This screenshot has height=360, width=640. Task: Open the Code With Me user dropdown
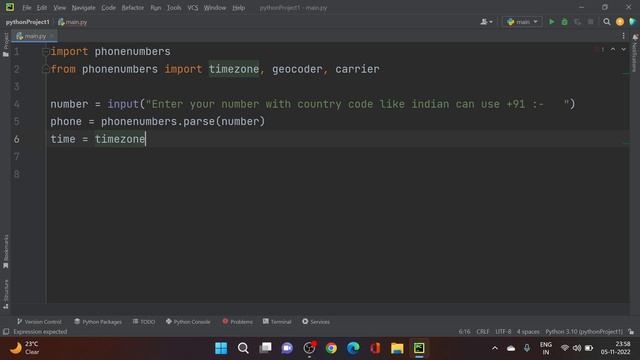point(486,22)
